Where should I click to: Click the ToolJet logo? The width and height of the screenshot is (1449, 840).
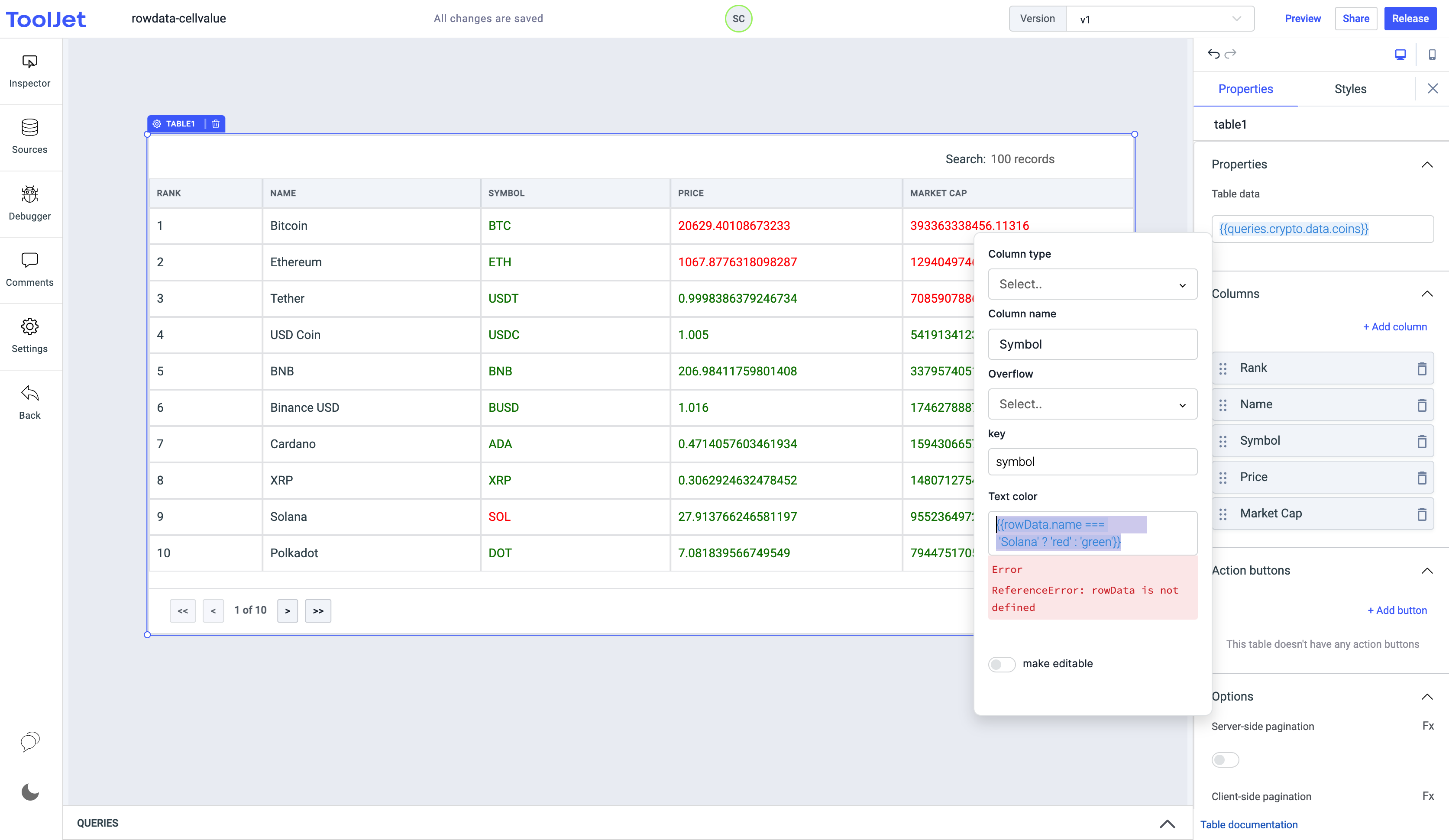point(46,19)
